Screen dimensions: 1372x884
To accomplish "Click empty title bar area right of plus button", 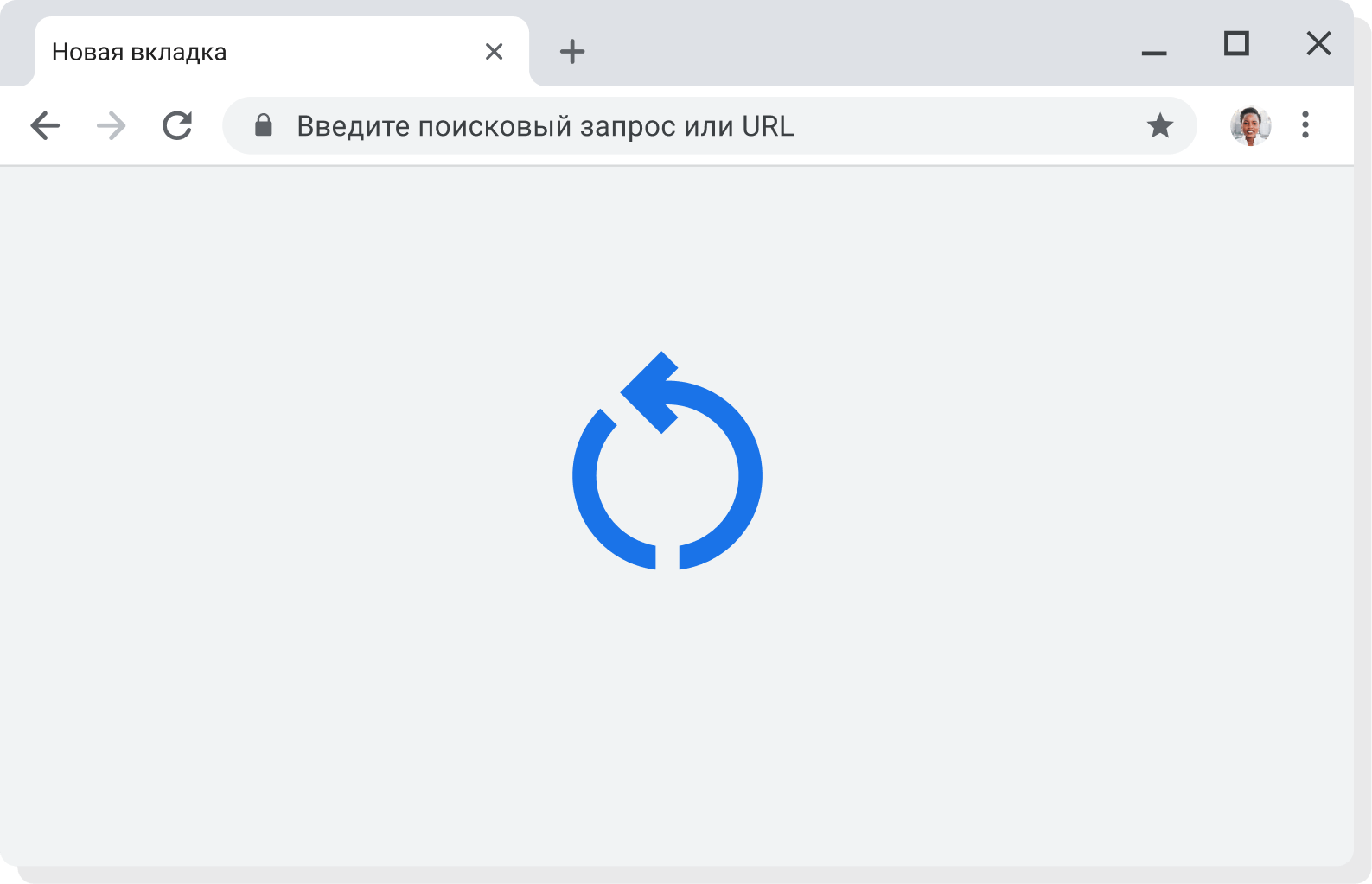I will pyautogui.click(x=847, y=48).
